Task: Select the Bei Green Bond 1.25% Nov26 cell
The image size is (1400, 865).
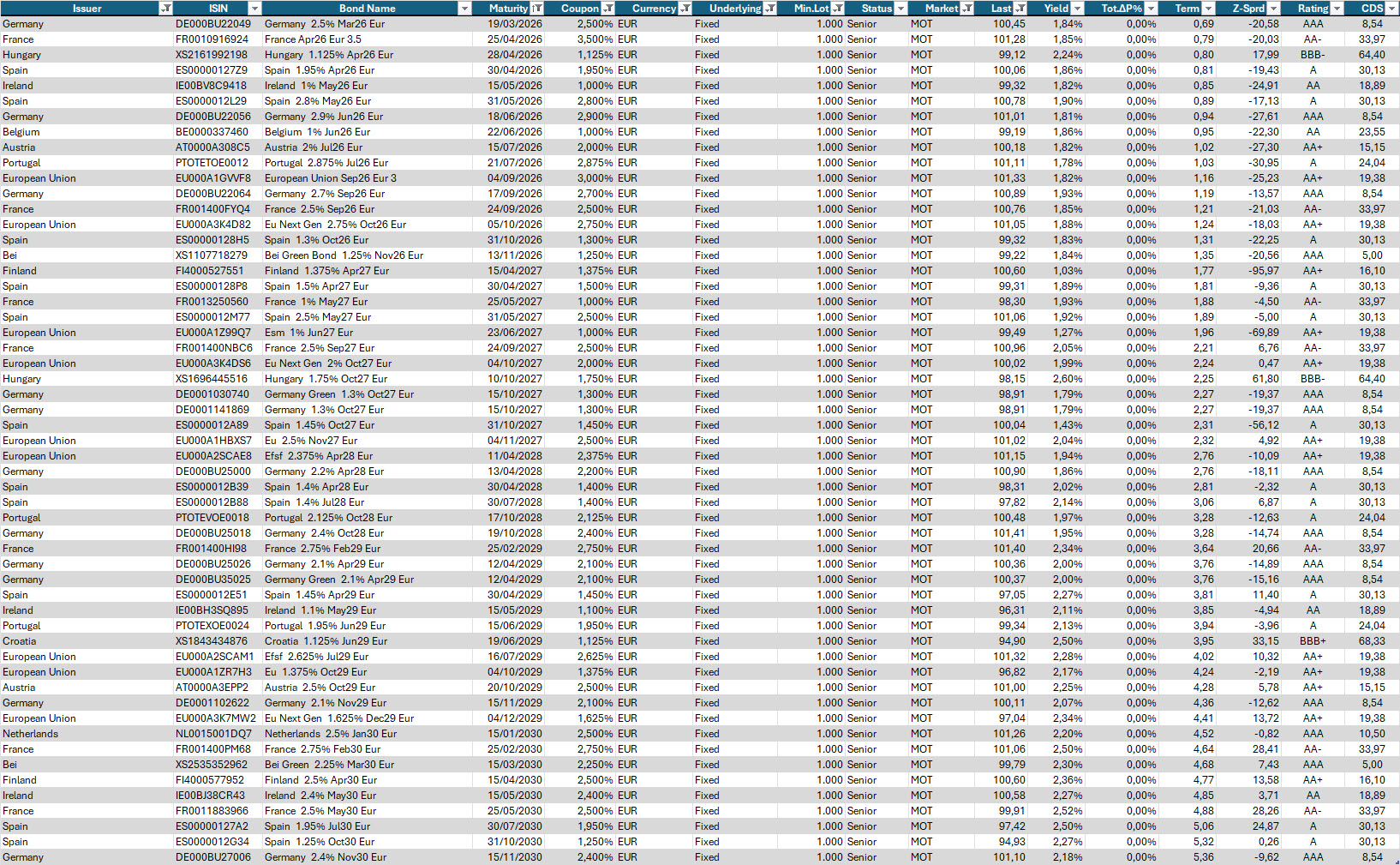Action: pos(344,255)
